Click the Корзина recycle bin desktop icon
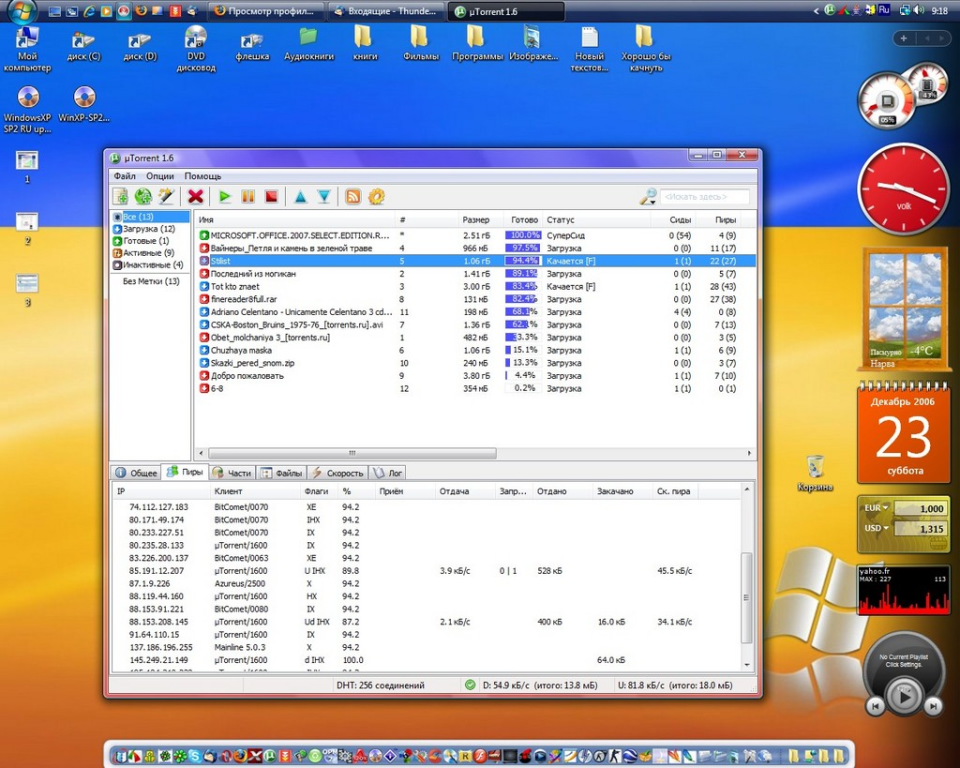Screen dimensions: 960x768 pos(815,474)
